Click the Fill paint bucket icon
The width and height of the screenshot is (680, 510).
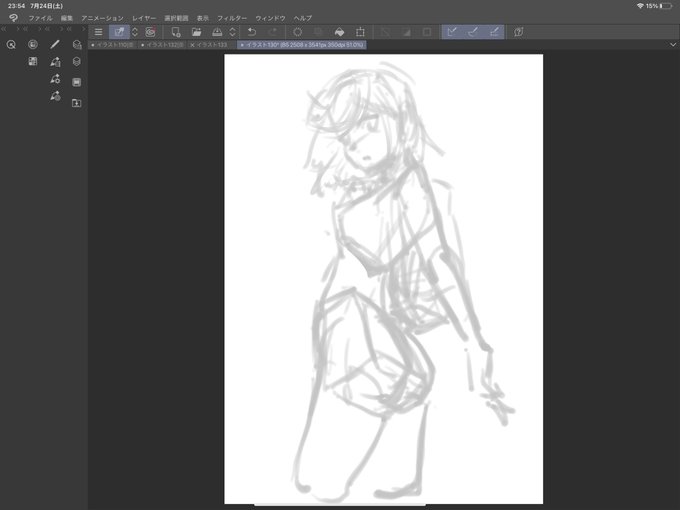[339, 32]
